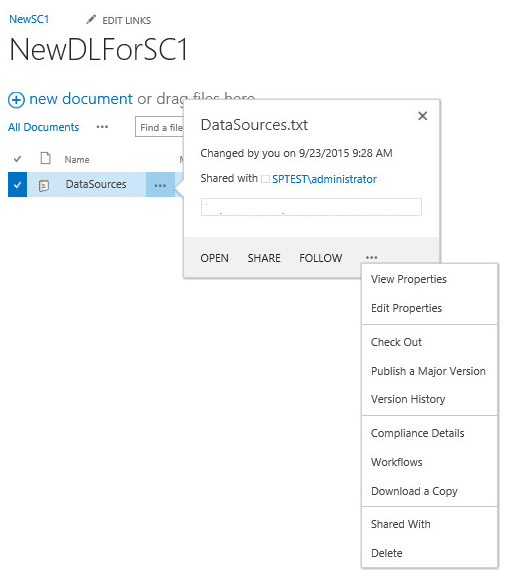Click the ellipsis beside DataSources row
The height and width of the screenshot is (575, 508).
[x=160, y=185]
